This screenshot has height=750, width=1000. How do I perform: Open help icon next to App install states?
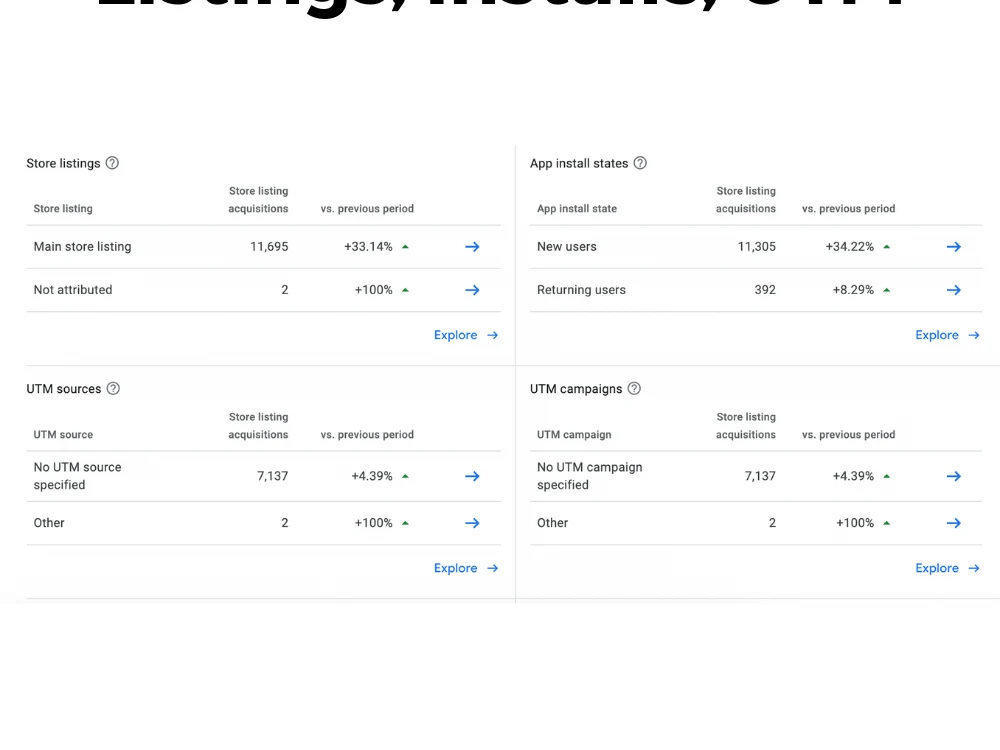click(640, 163)
